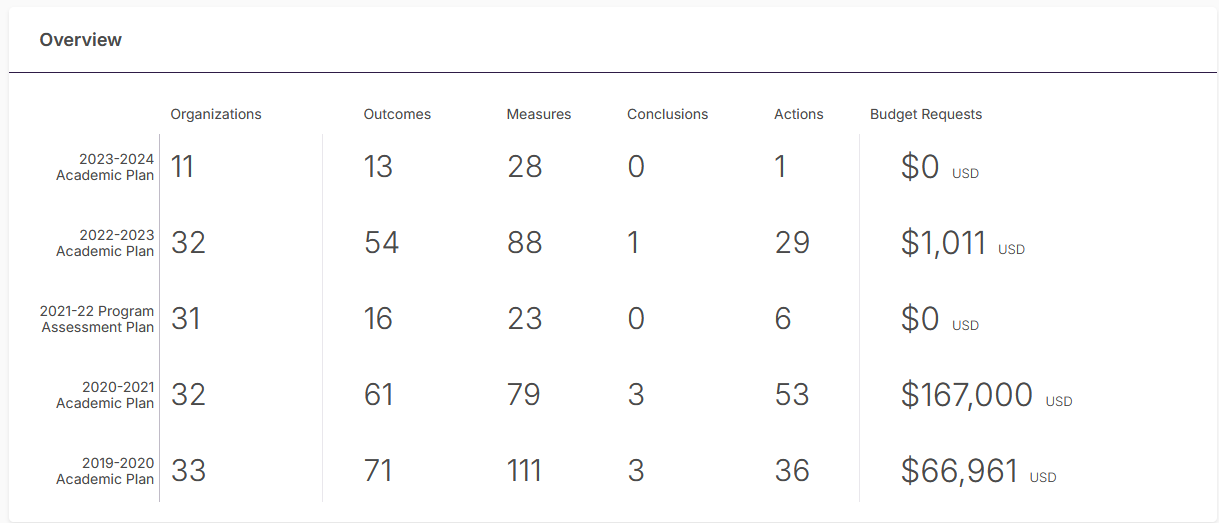Click the 33 organizations count for 2019-2020
The height and width of the screenshot is (523, 1219).
[x=188, y=471]
